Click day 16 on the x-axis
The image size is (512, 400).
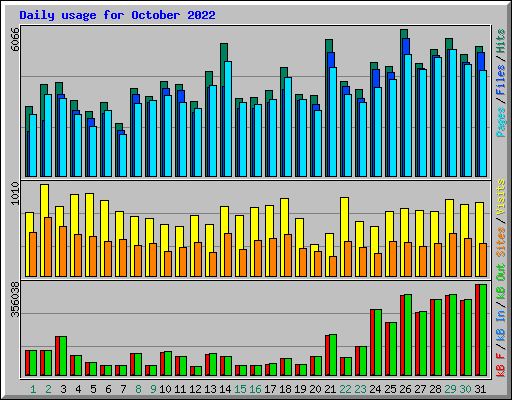[x=255, y=389]
